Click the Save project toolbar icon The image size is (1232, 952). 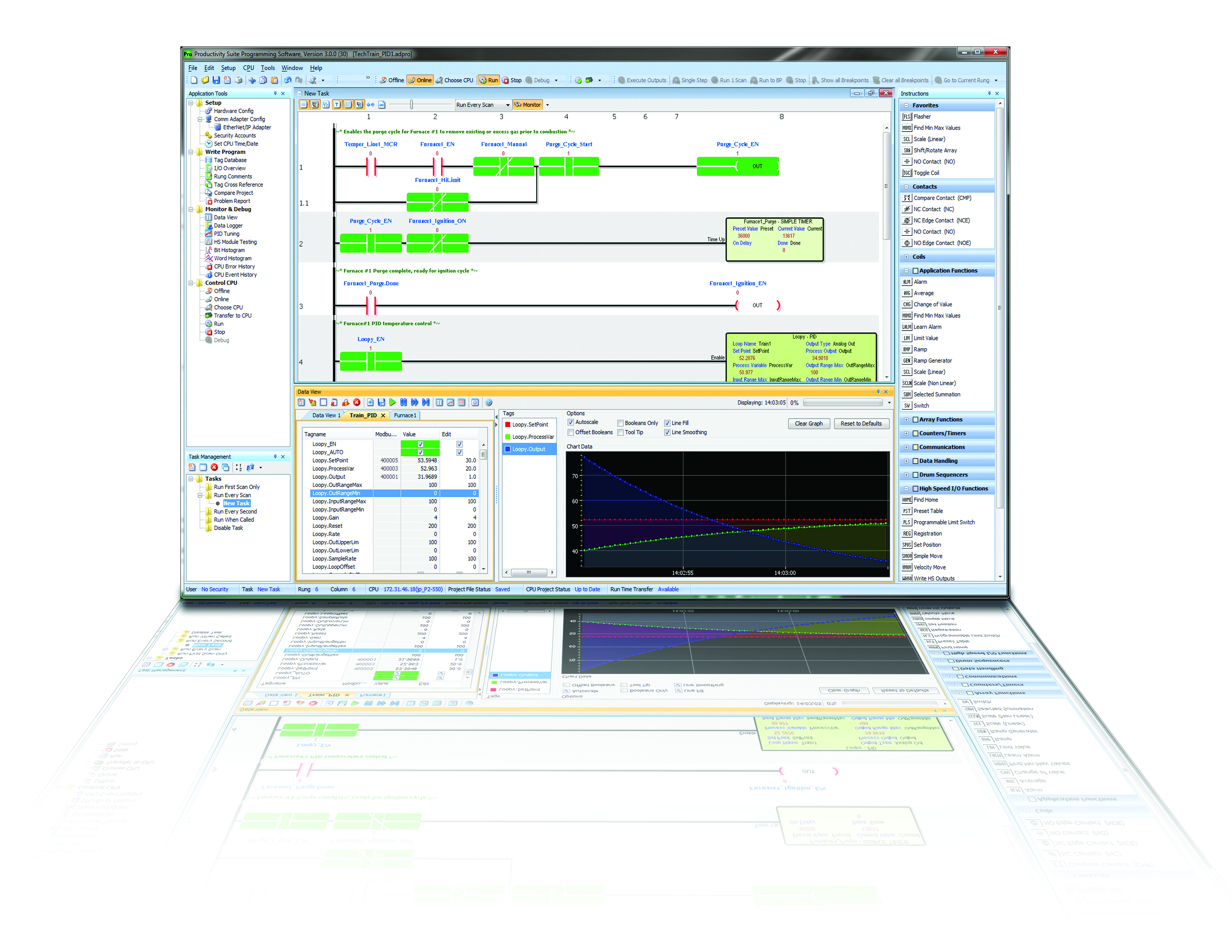pos(216,80)
